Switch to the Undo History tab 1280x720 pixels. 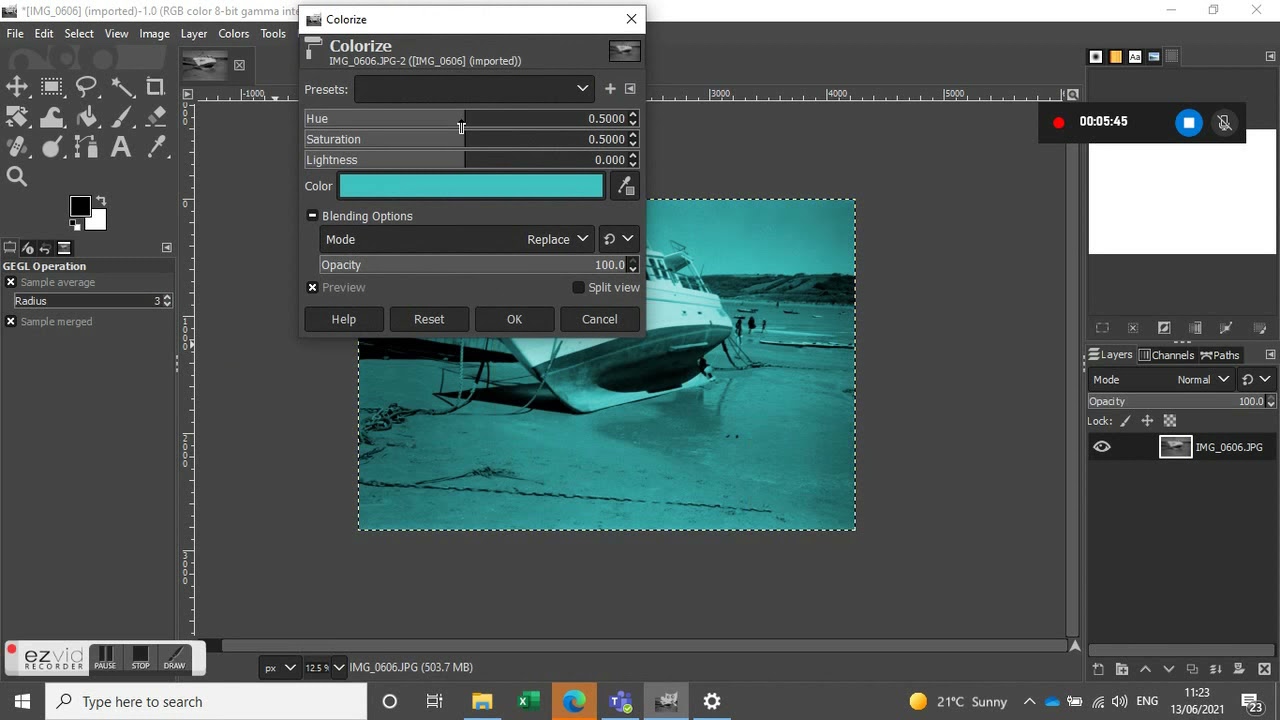point(46,248)
